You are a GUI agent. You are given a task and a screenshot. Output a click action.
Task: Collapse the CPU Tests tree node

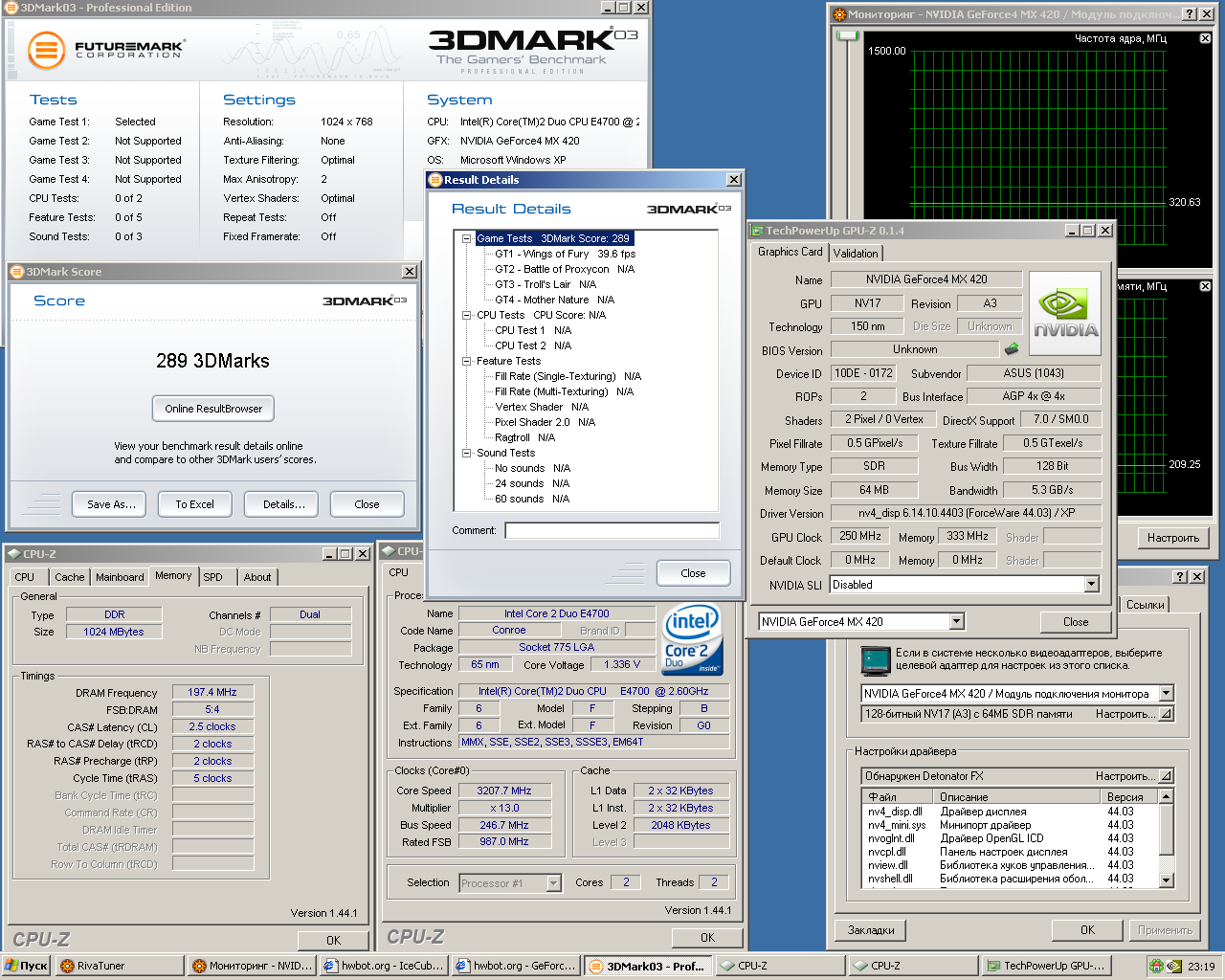(467, 315)
